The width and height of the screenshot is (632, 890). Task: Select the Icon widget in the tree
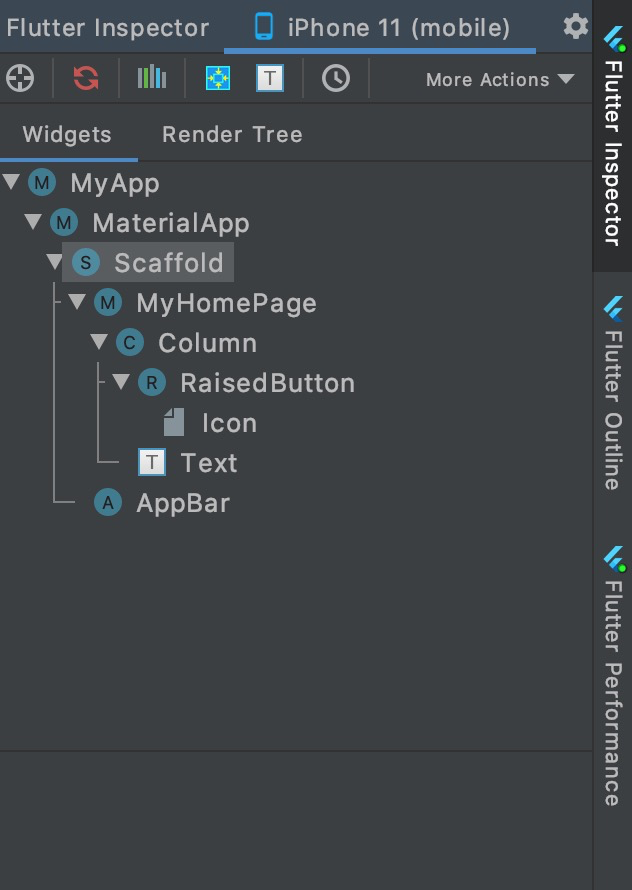tap(229, 423)
